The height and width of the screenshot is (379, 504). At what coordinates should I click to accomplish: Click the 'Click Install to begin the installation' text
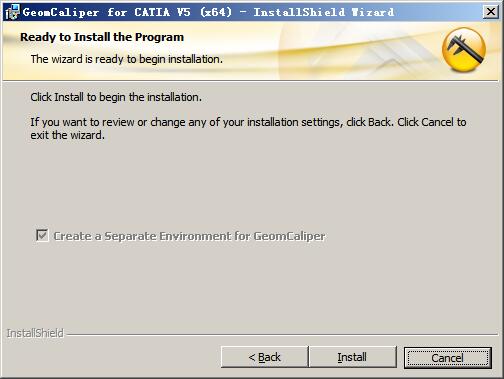click(116, 97)
